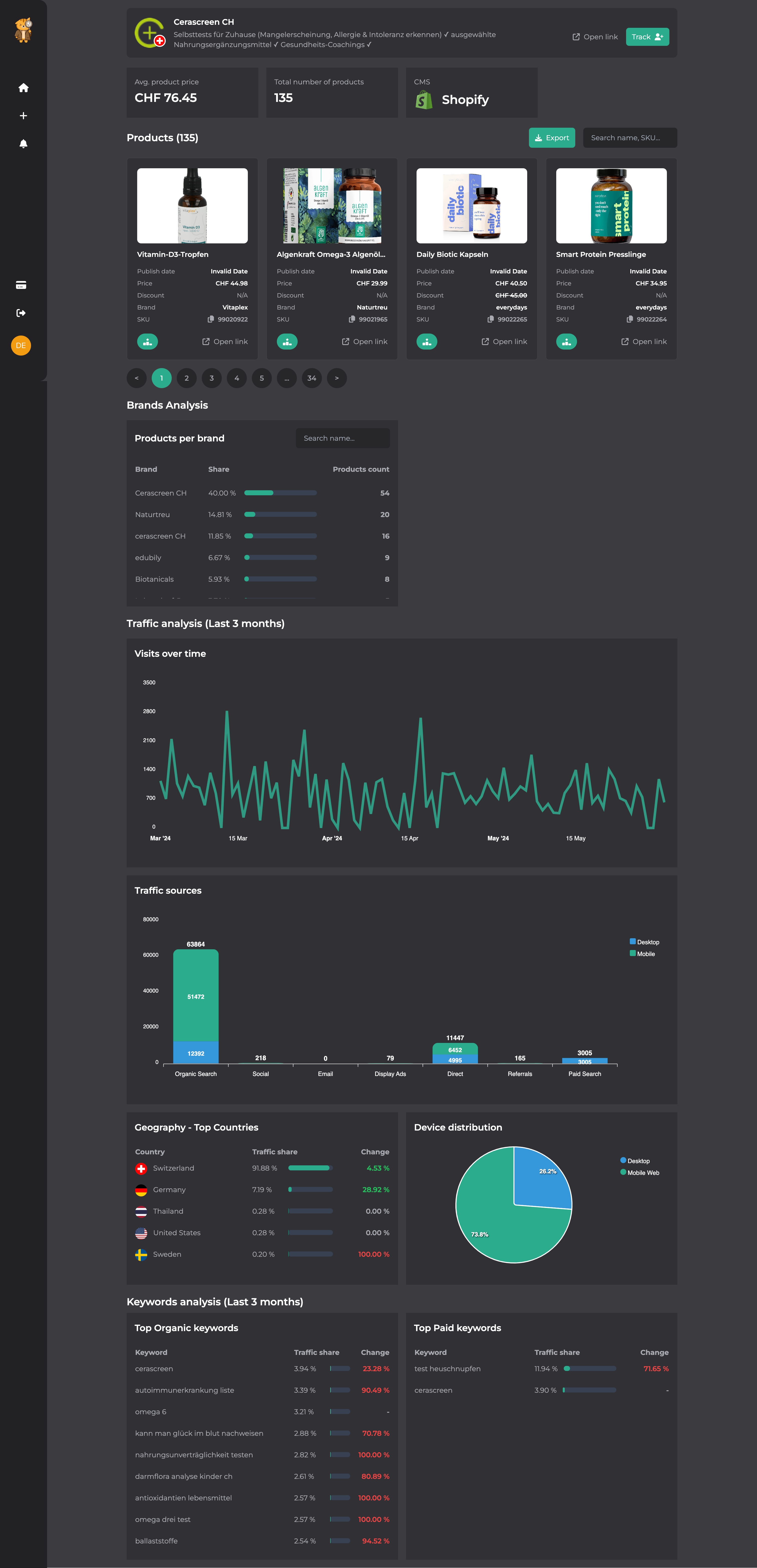
Task: Open the billing card icon
Action: tap(21, 285)
